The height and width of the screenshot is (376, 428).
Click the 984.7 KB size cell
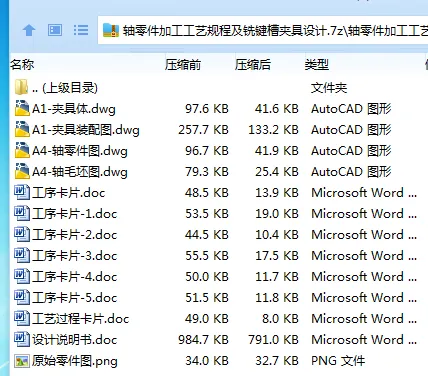(x=203, y=340)
